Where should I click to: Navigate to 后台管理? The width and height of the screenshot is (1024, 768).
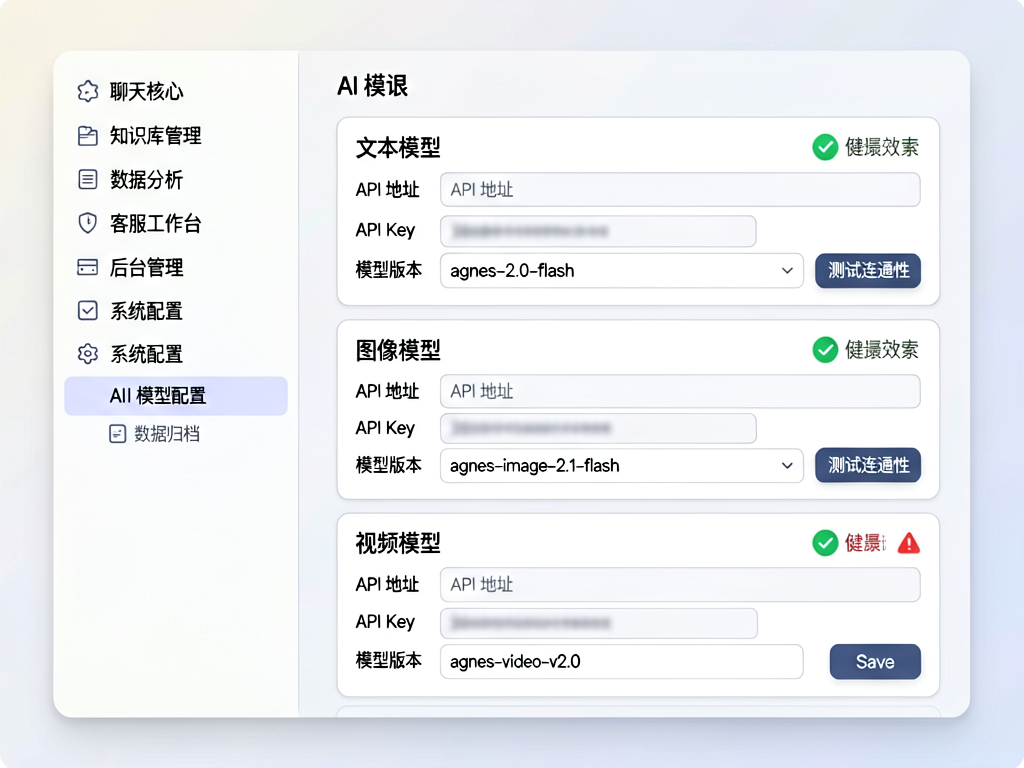click(146, 267)
